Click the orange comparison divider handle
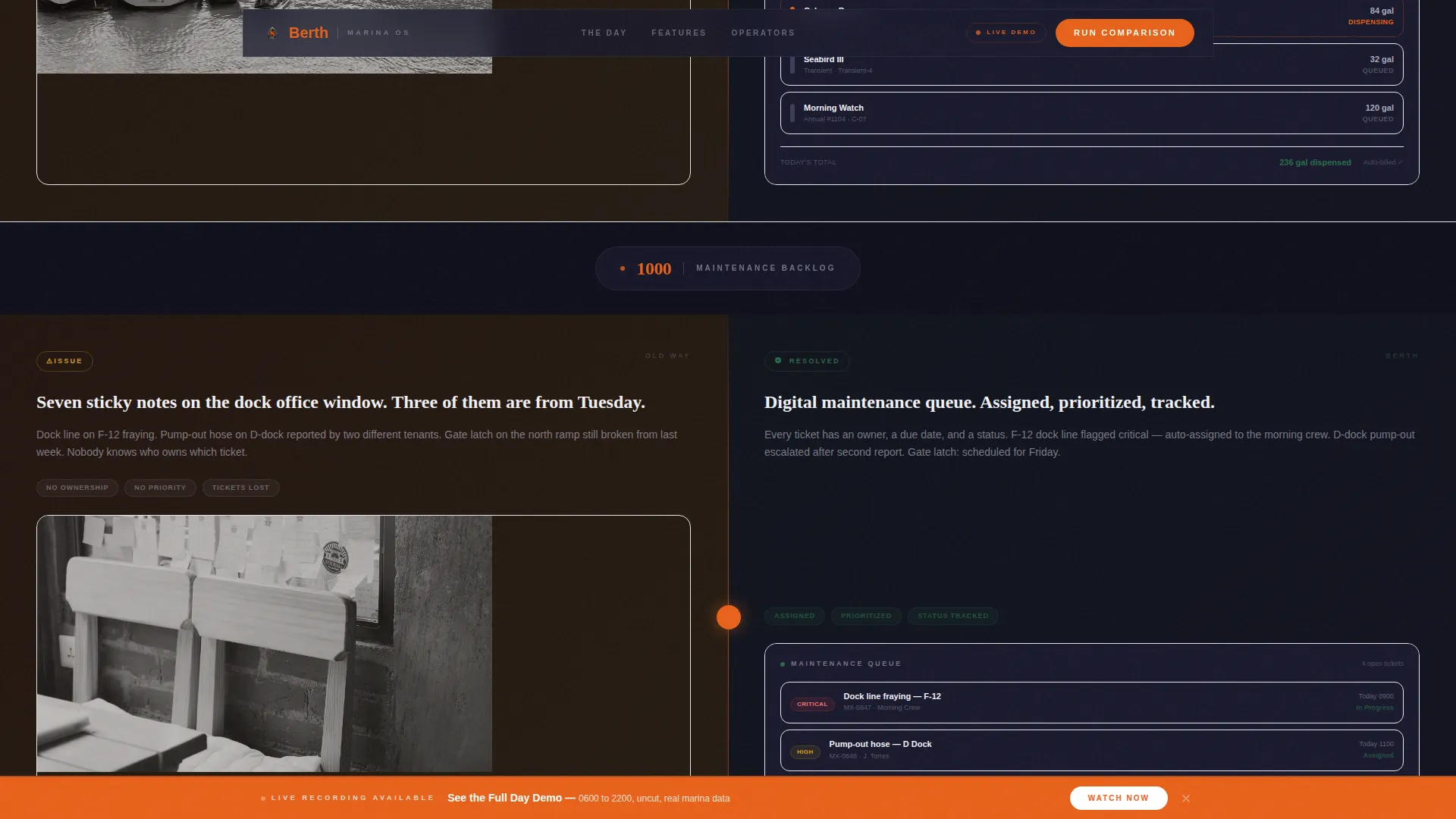This screenshot has height=819, width=1456. (729, 617)
